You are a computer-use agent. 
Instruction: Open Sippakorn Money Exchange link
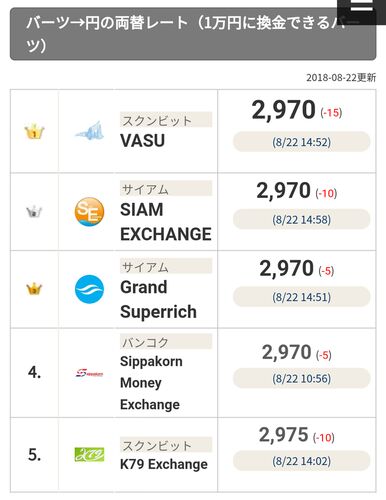pyautogui.click(x=151, y=383)
